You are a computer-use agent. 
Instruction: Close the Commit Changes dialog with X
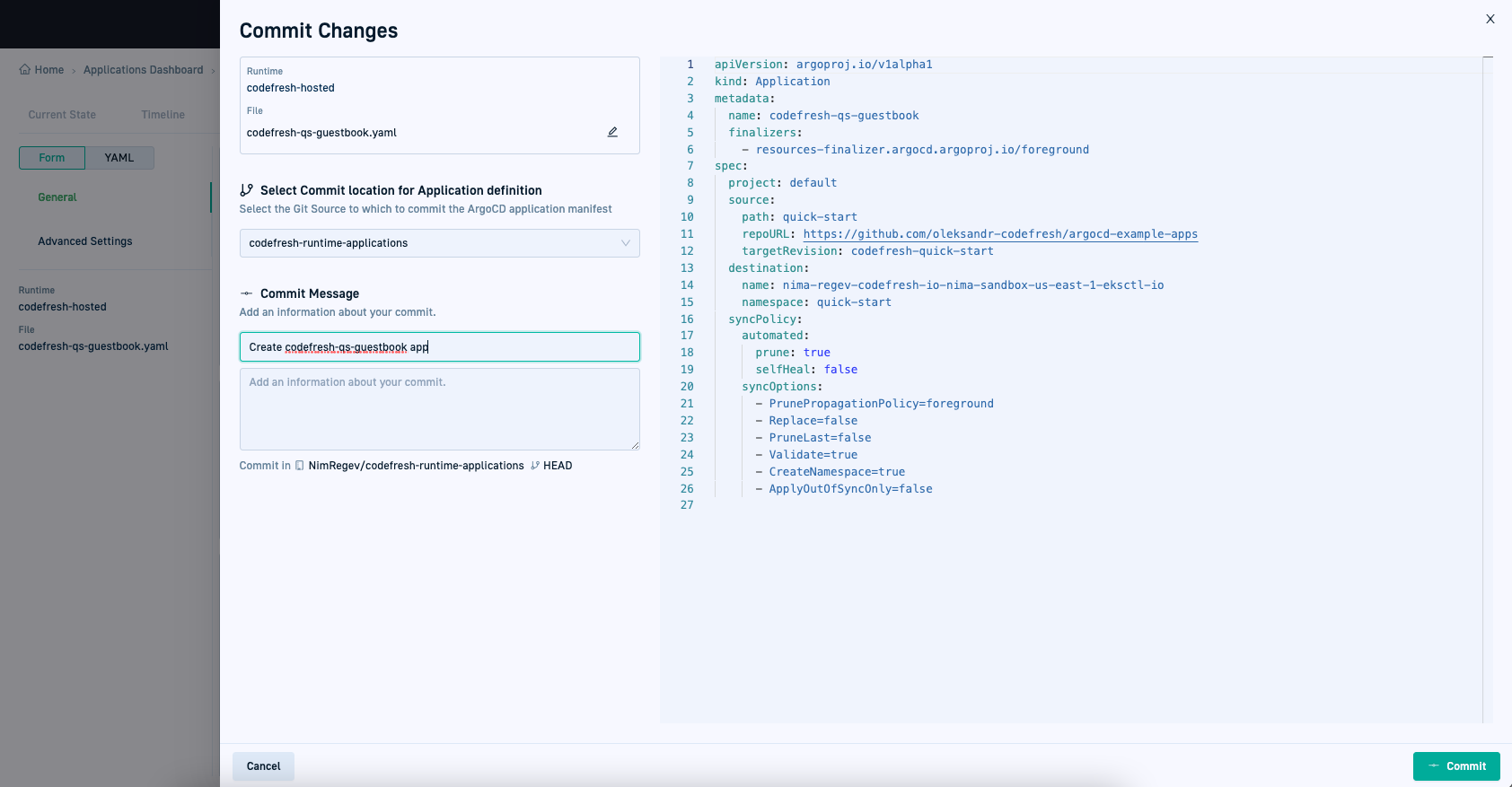[x=1490, y=19]
